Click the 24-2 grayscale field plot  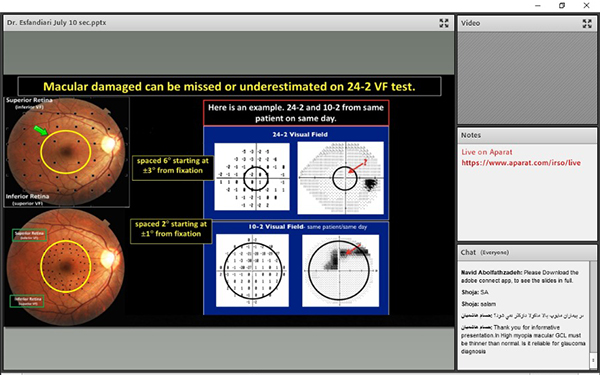click(x=341, y=178)
